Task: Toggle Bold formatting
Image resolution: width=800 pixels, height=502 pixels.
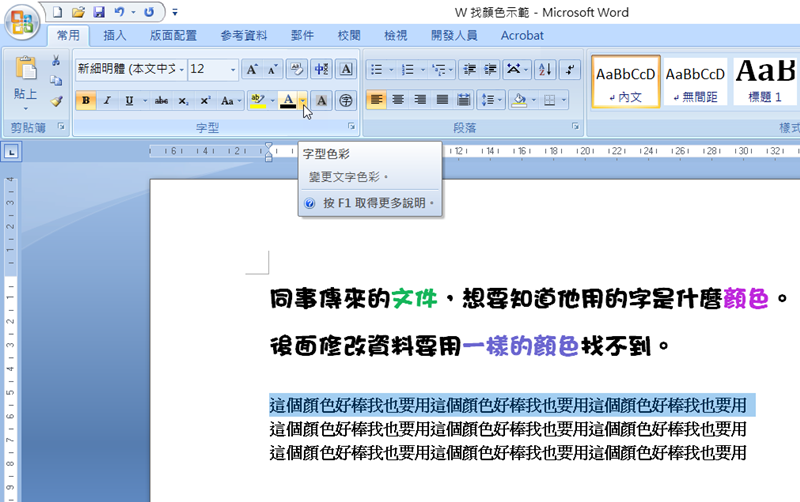Action: click(86, 101)
